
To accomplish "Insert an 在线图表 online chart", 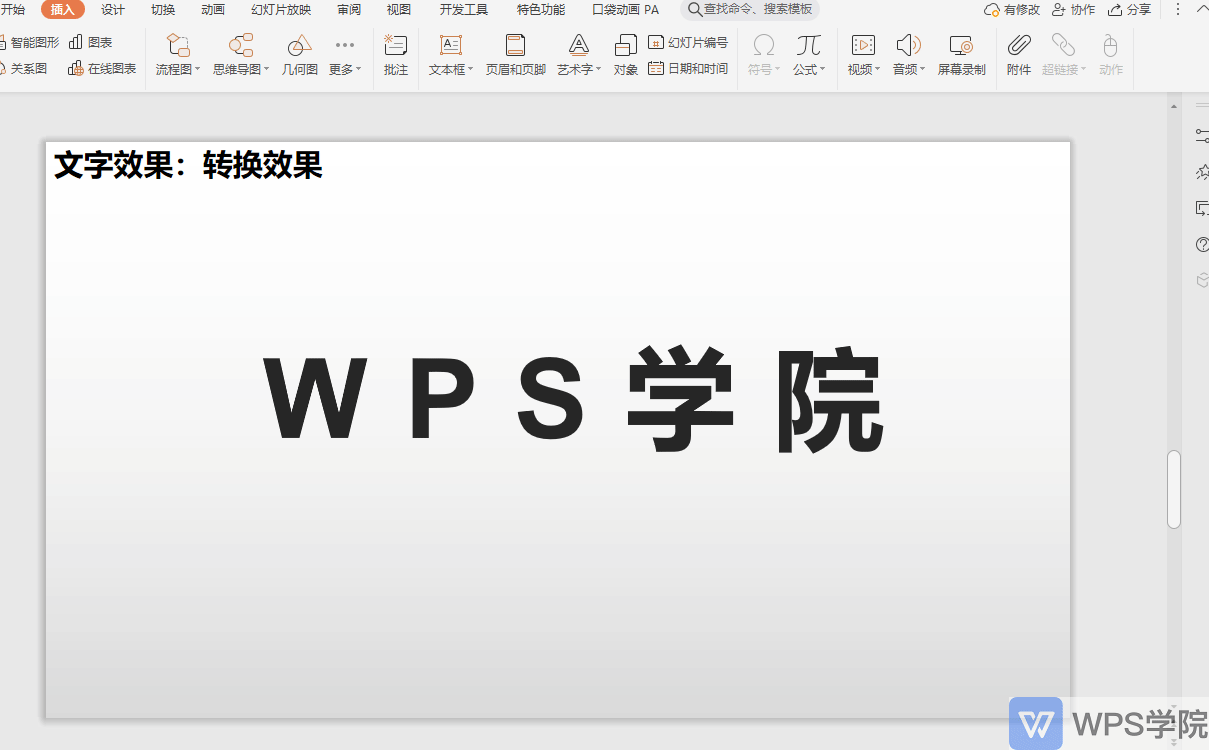I will tap(102, 69).
